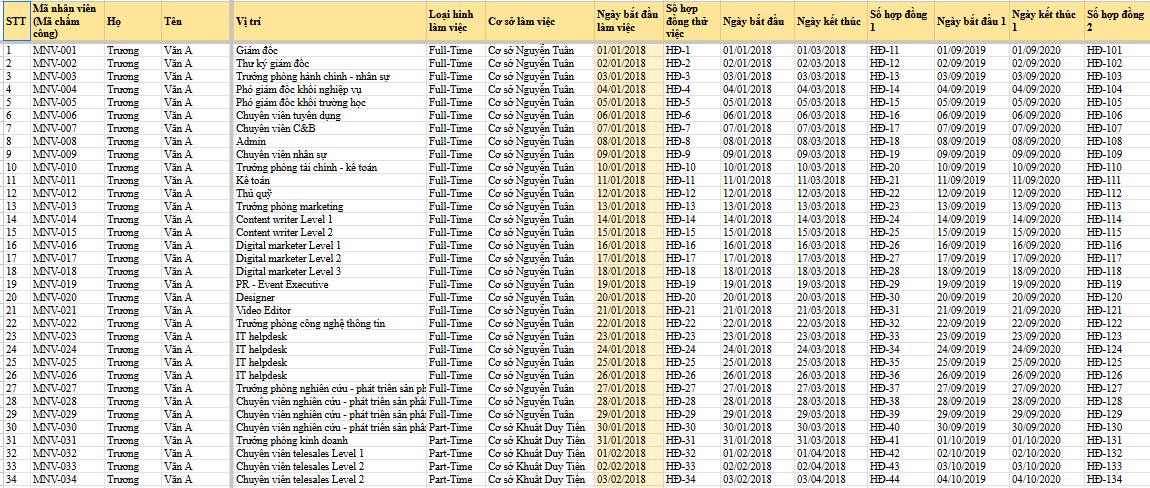Click contract number cell HĐ-40
The image size is (1150, 488).
[901, 428]
